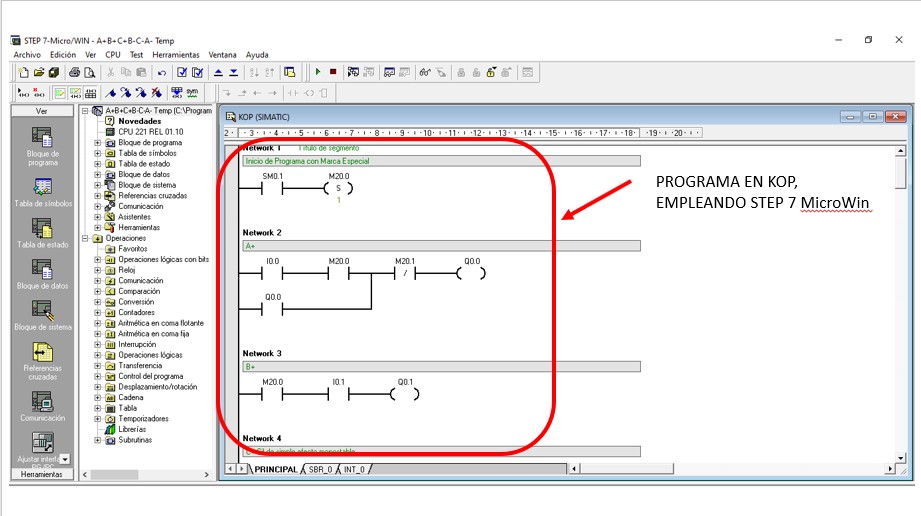Click the Herramientas button below the navigation bar
921x516 pixels.
pyautogui.click(x=42, y=474)
